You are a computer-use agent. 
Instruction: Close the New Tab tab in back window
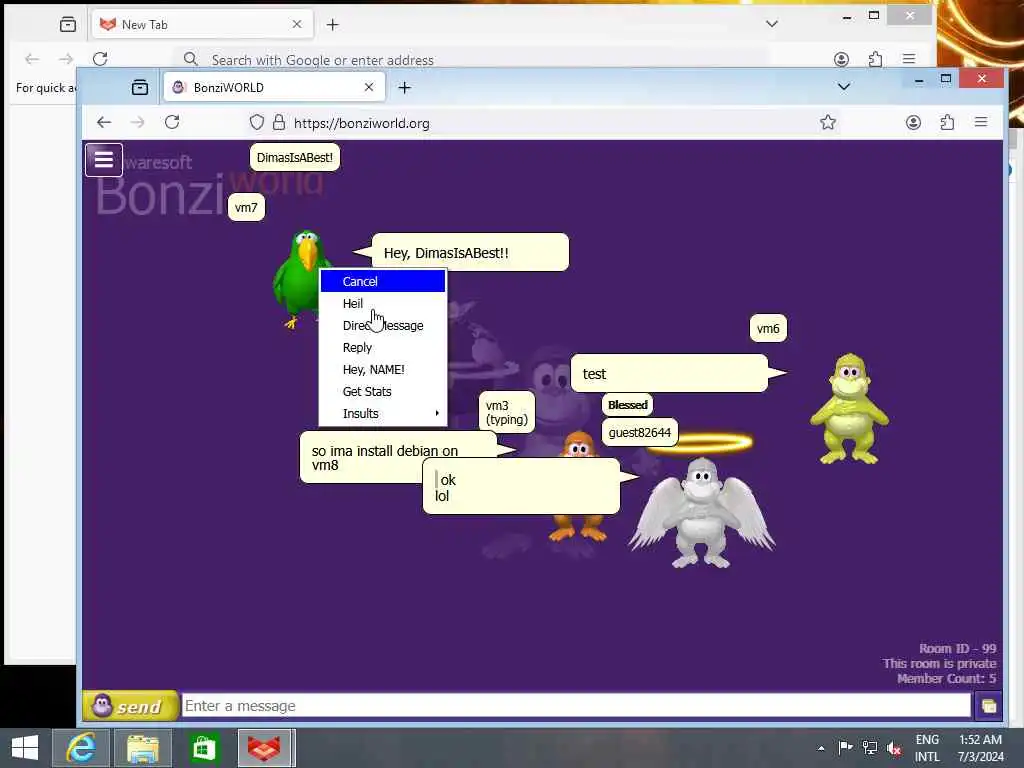click(x=297, y=25)
